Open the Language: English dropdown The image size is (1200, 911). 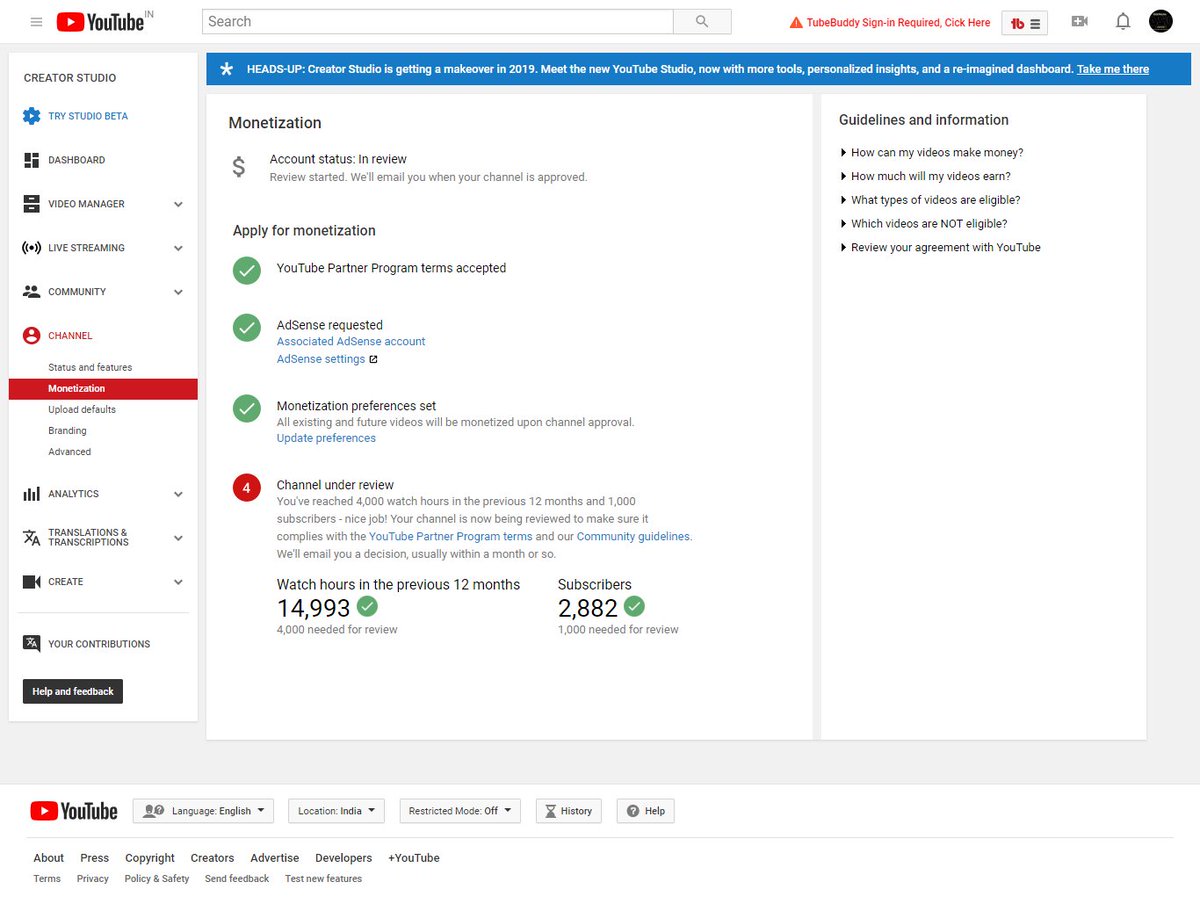[203, 811]
